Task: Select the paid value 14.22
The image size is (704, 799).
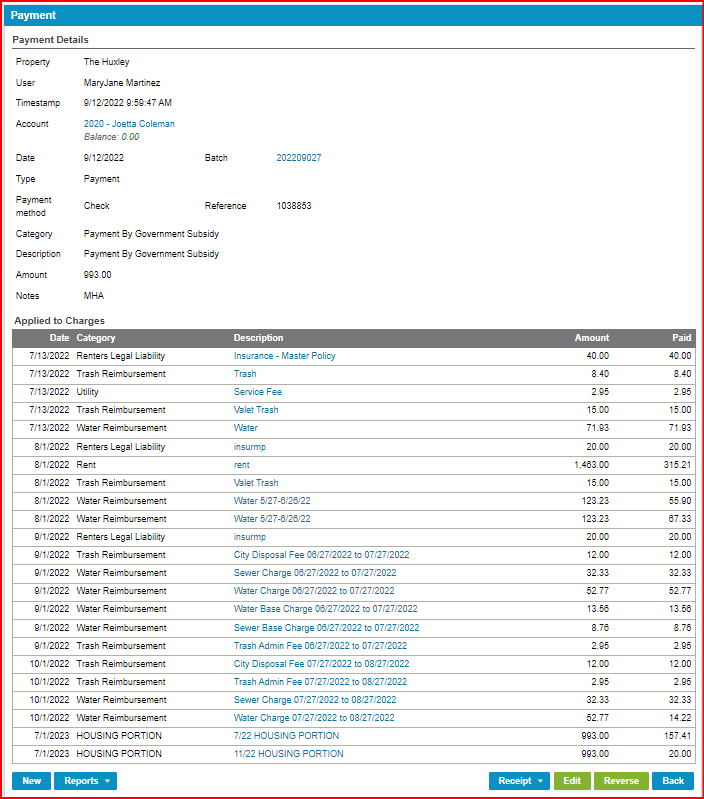Action: tap(680, 718)
